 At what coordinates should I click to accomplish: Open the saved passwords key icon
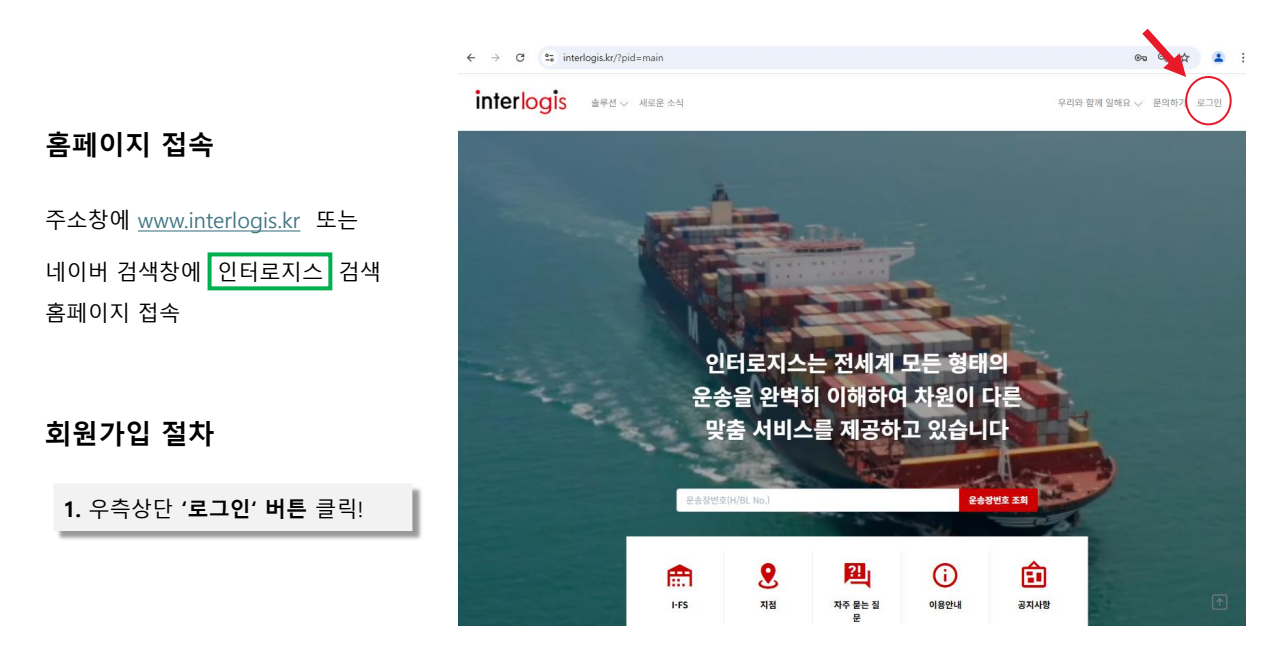(x=1140, y=58)
